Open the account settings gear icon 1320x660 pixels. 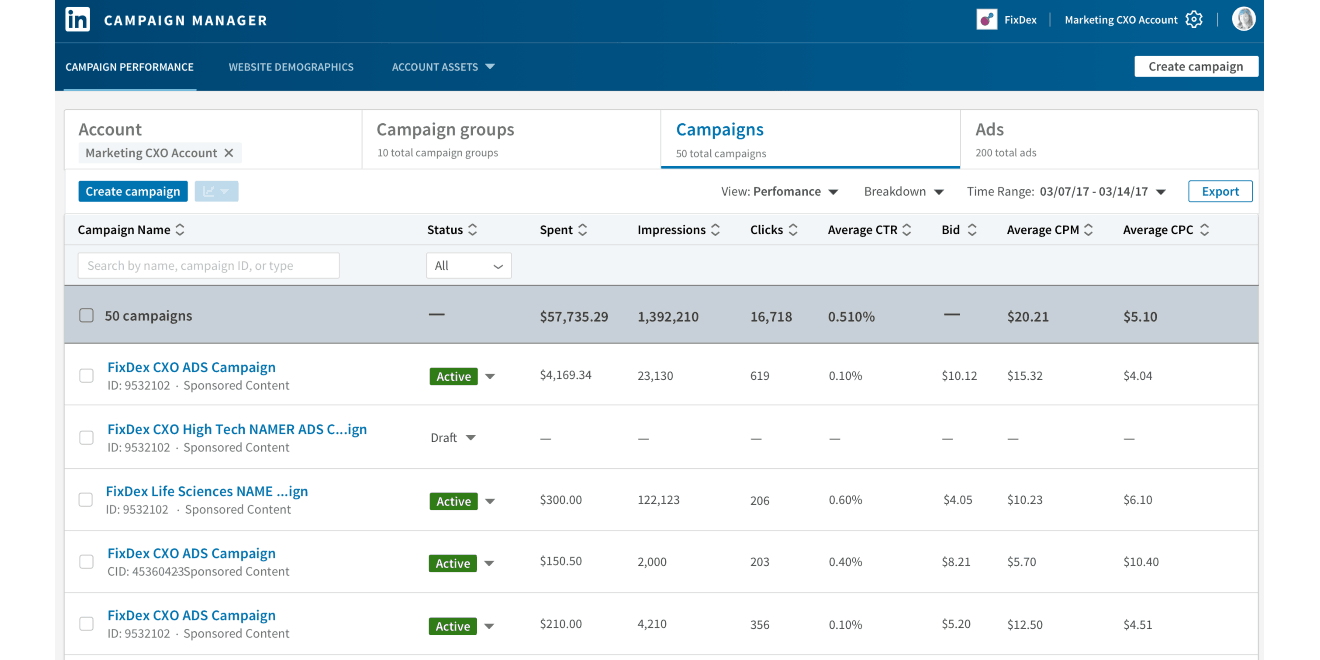pos(1194,19)
